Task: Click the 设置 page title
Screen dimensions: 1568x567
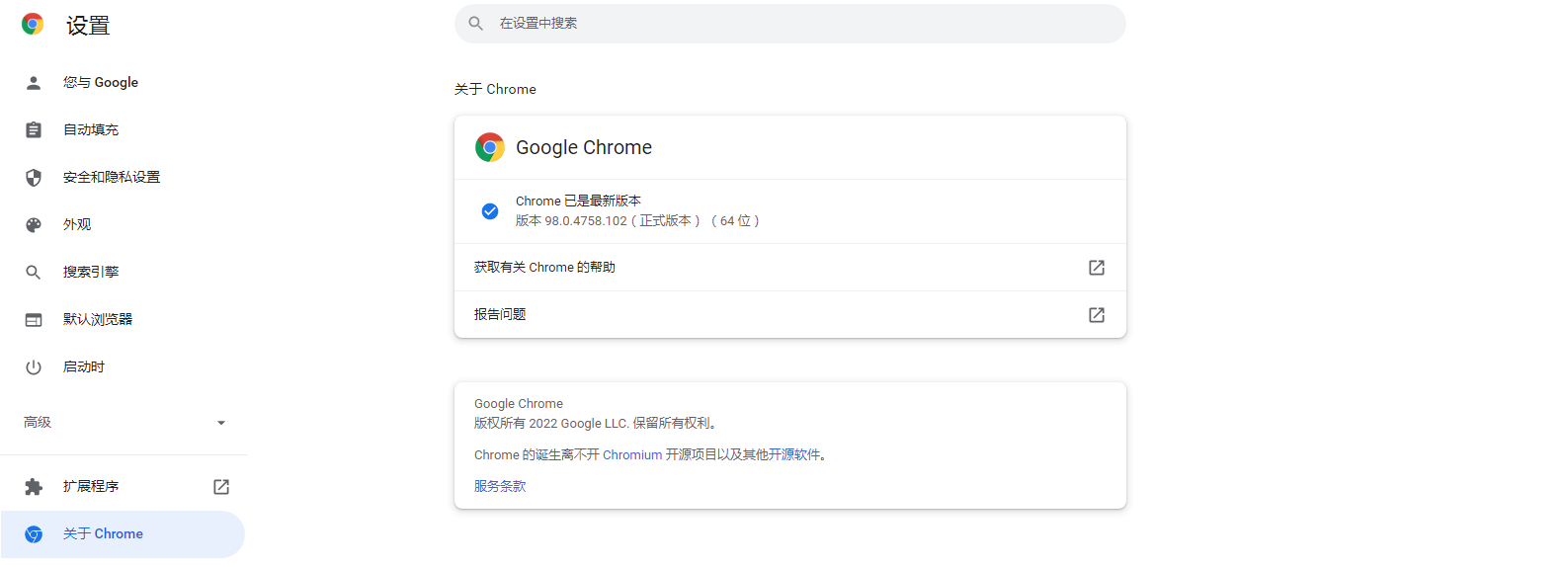Action: [x=88, y=26]
